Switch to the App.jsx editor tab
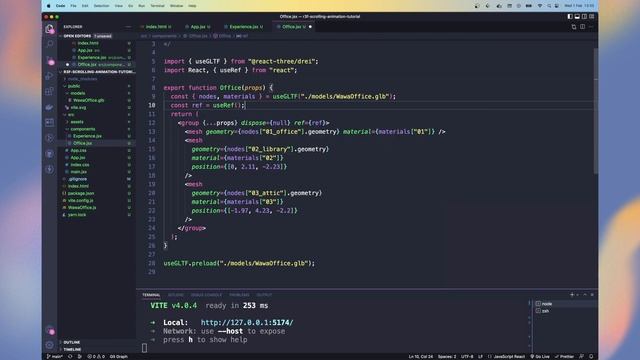This screenshot has width=640, height=360. [x=198, y=27]
